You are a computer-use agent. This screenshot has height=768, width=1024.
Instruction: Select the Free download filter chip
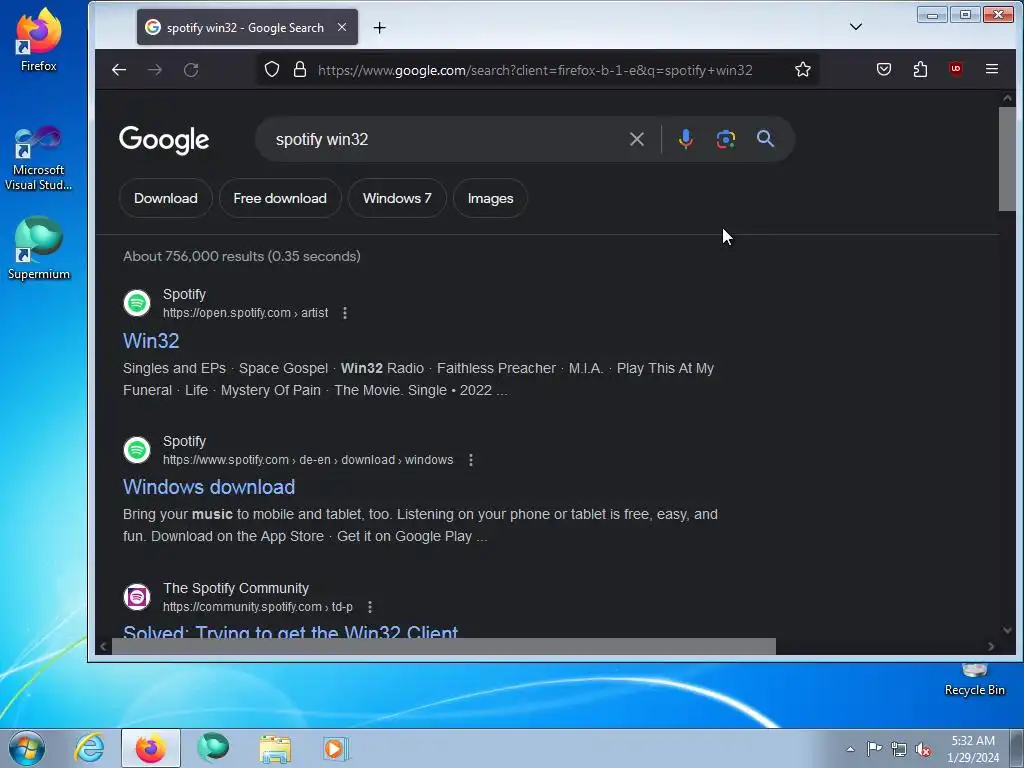(280, 199)
